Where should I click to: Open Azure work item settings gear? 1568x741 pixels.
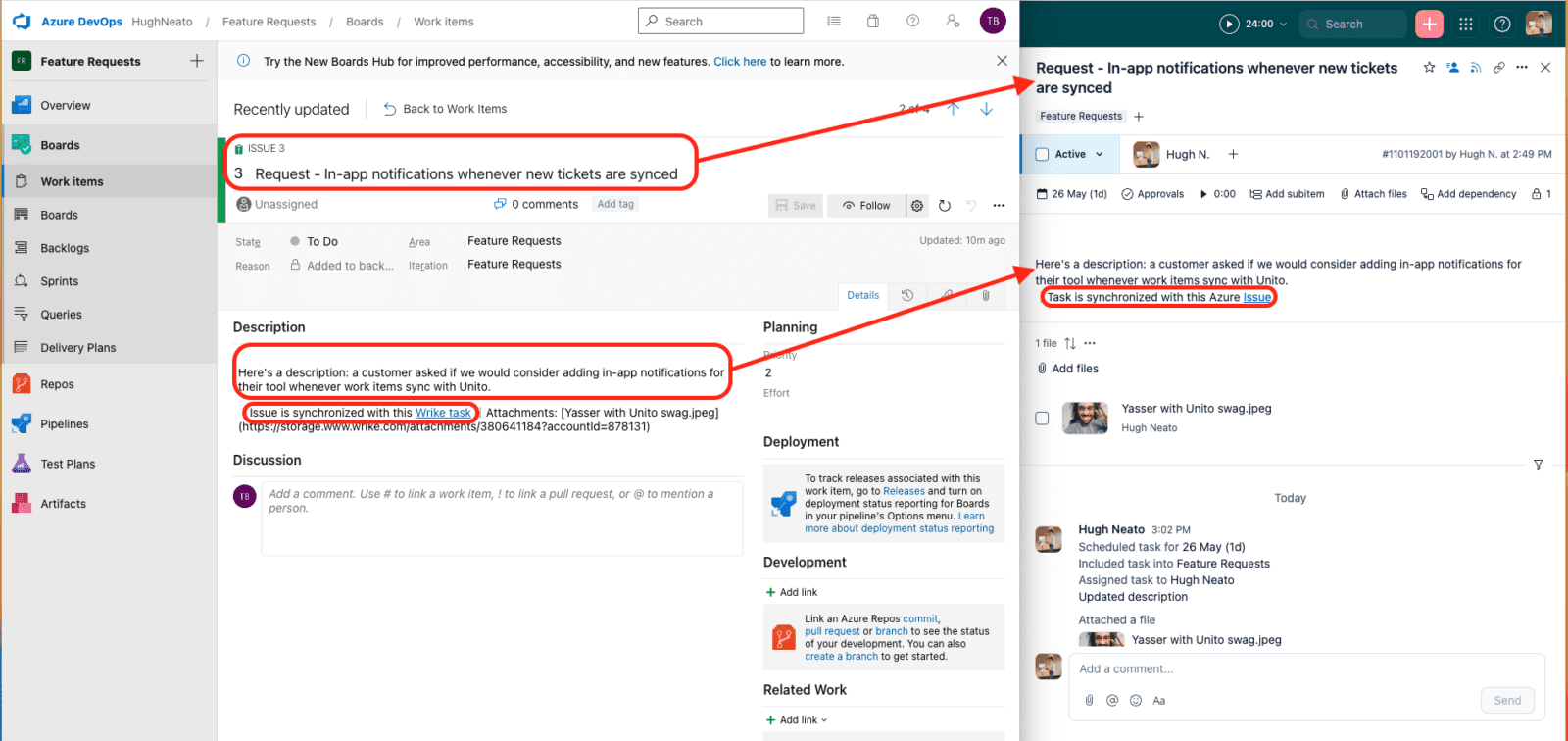(x=917, y=206)
